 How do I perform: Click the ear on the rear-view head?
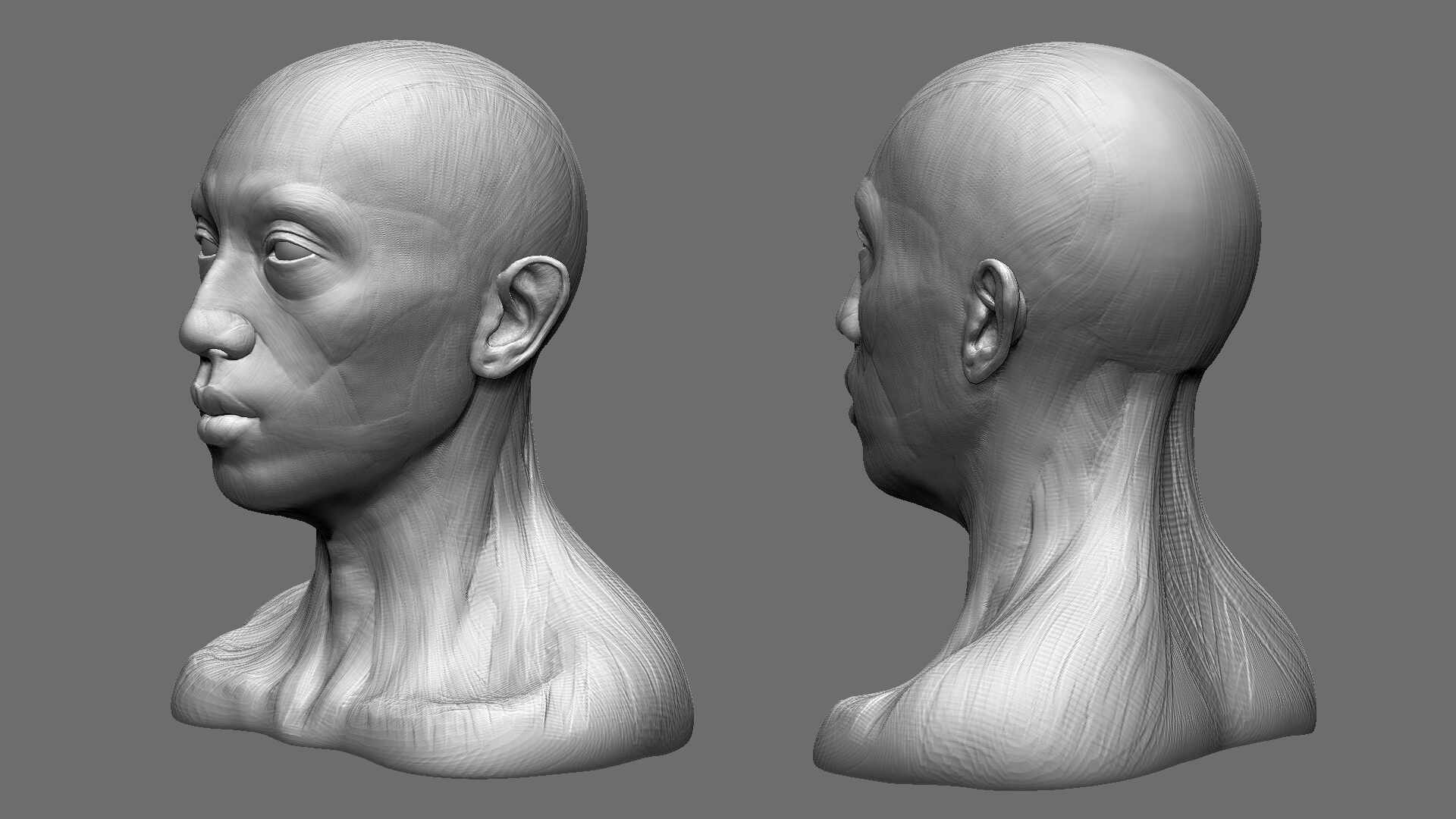tap(994, 320)
